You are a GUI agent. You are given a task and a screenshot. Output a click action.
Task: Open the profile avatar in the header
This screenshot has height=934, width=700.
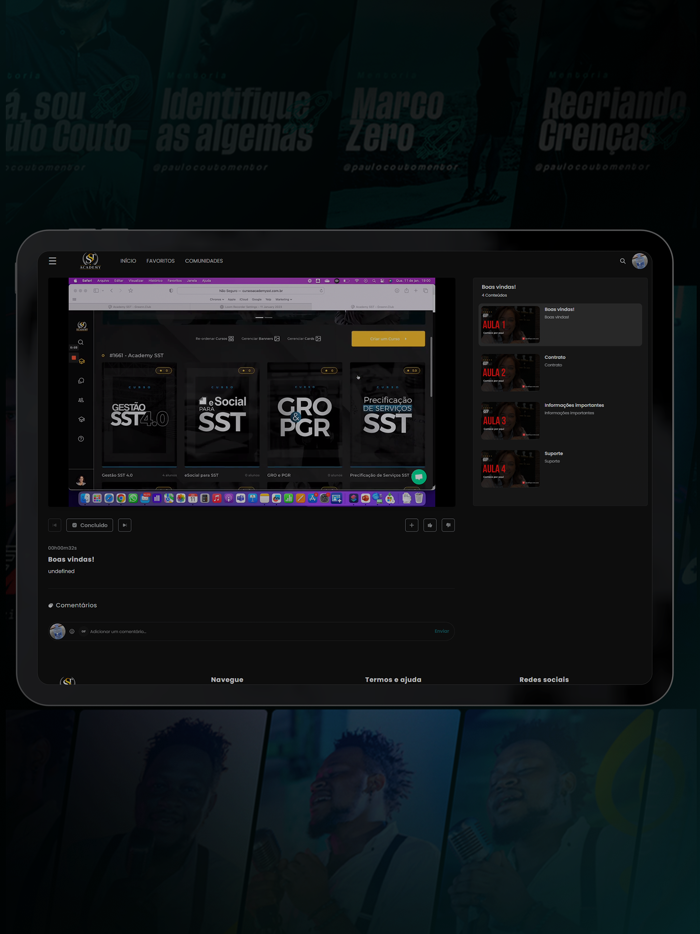point(640,261)
